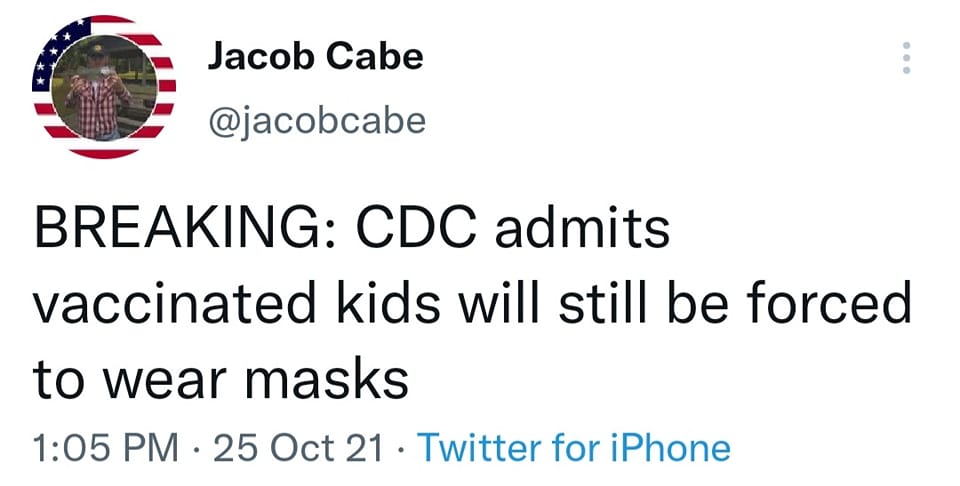Open the Jacob Cabe display name
The height and width of the screenshot is (486, 960).
pyautogui.click(x=315, y=57)
